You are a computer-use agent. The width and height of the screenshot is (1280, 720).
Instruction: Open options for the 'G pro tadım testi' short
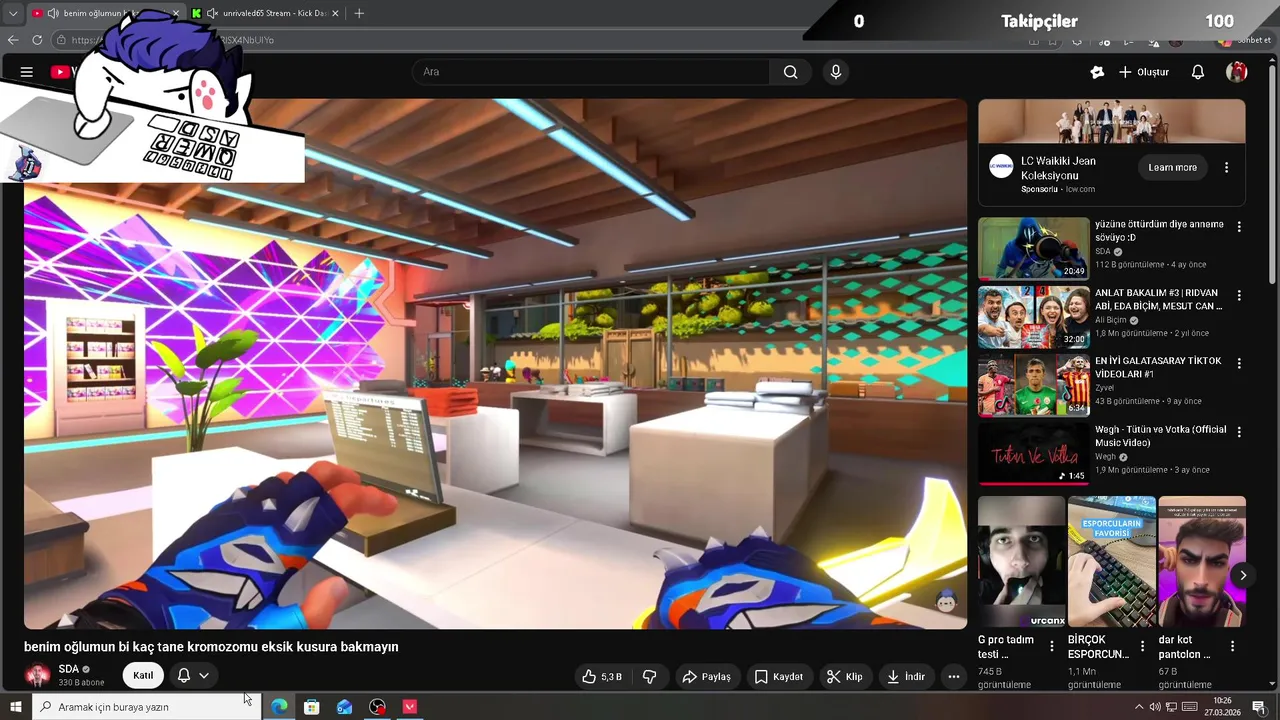pos(1051,647)
